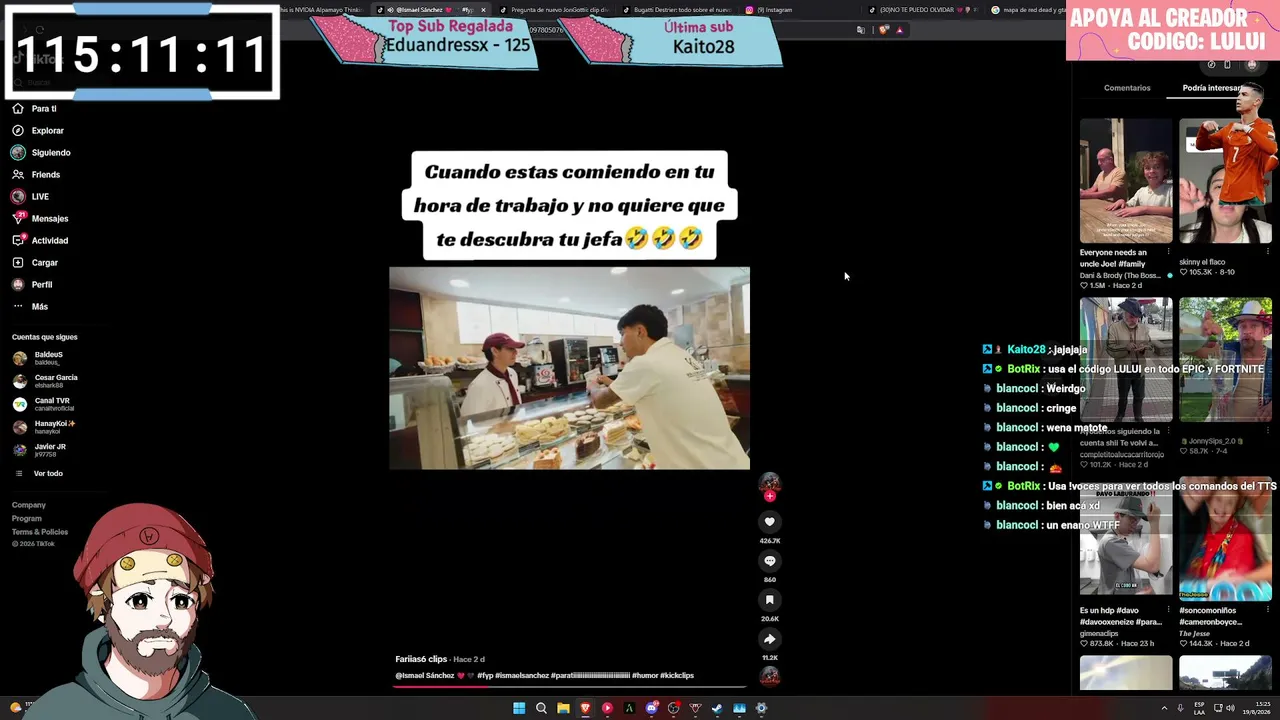
Task: Open Perfil from the sidebar
Action: pos(32,284)
